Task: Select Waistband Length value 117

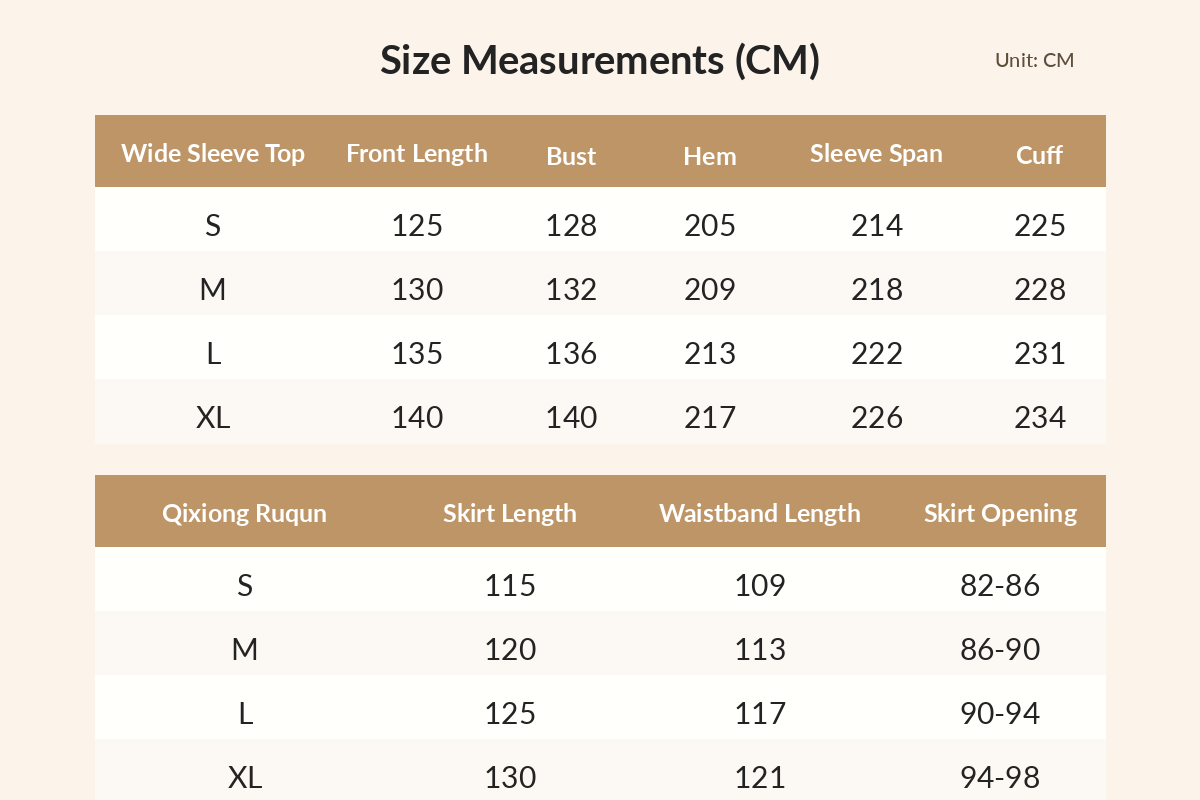Action: [x=760, y=713]
